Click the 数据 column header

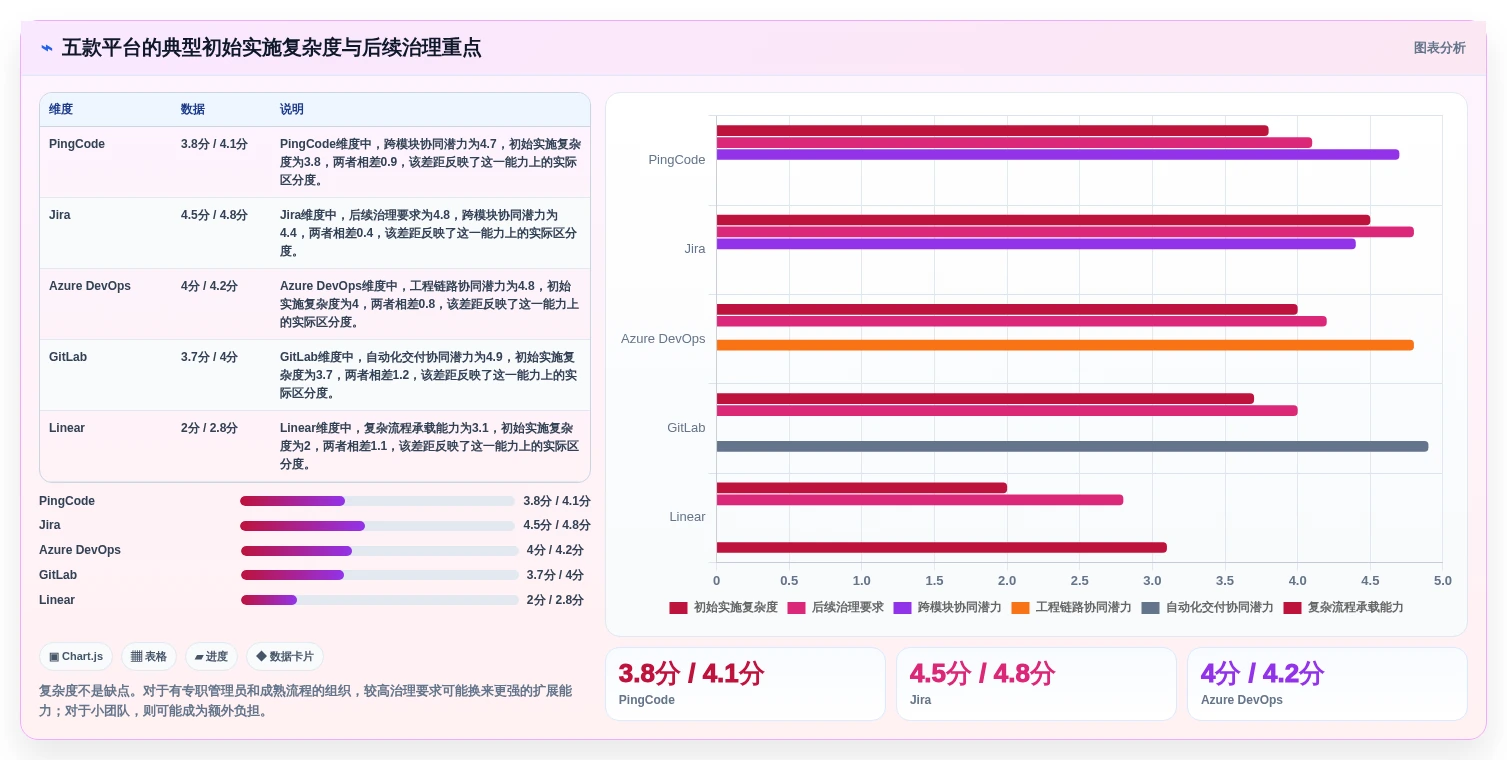193,109
